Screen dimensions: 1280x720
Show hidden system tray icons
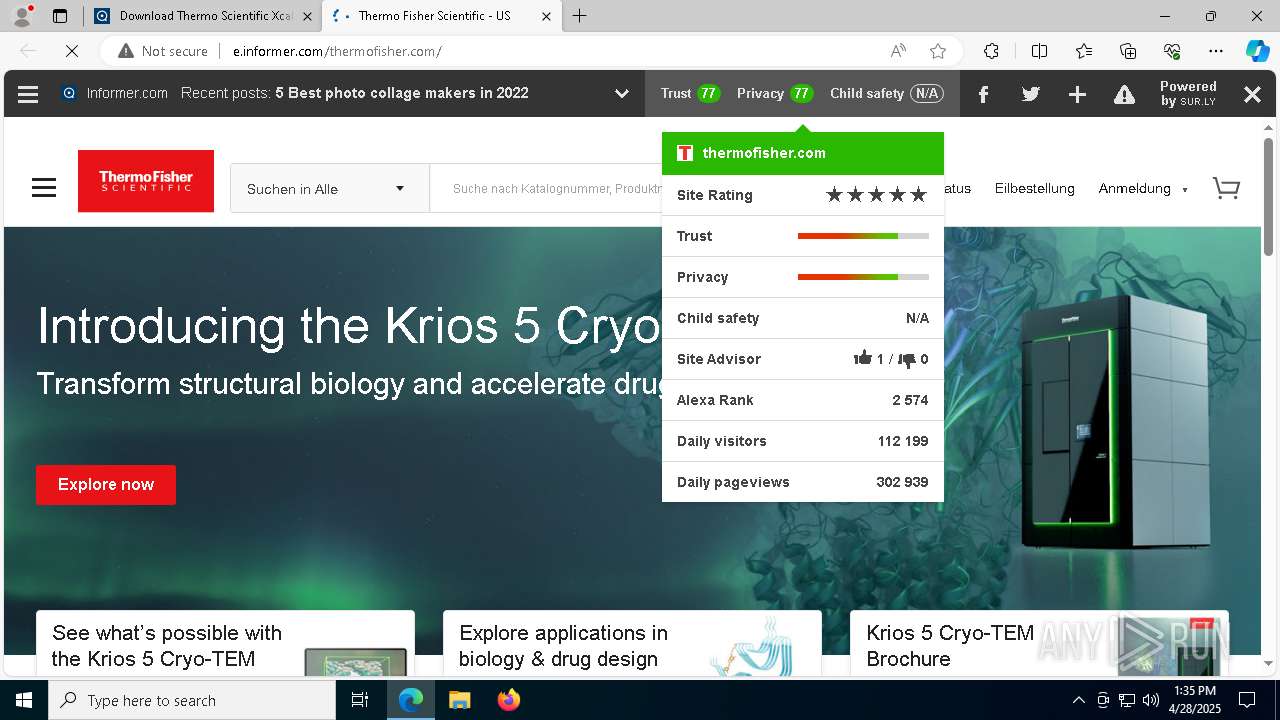(1078, 700)
